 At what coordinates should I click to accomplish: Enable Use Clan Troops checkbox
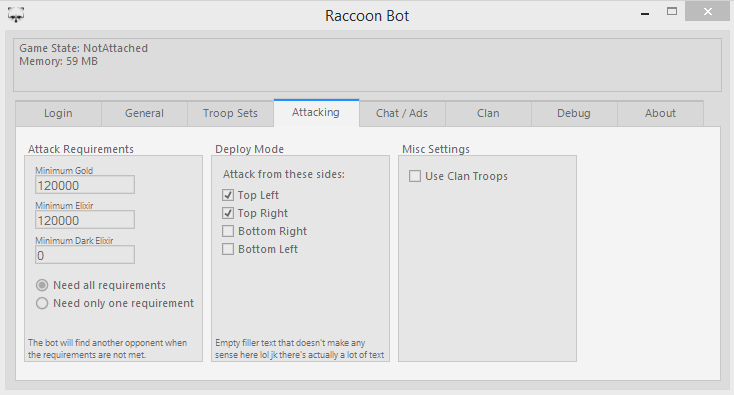click(x=415, y=176)
